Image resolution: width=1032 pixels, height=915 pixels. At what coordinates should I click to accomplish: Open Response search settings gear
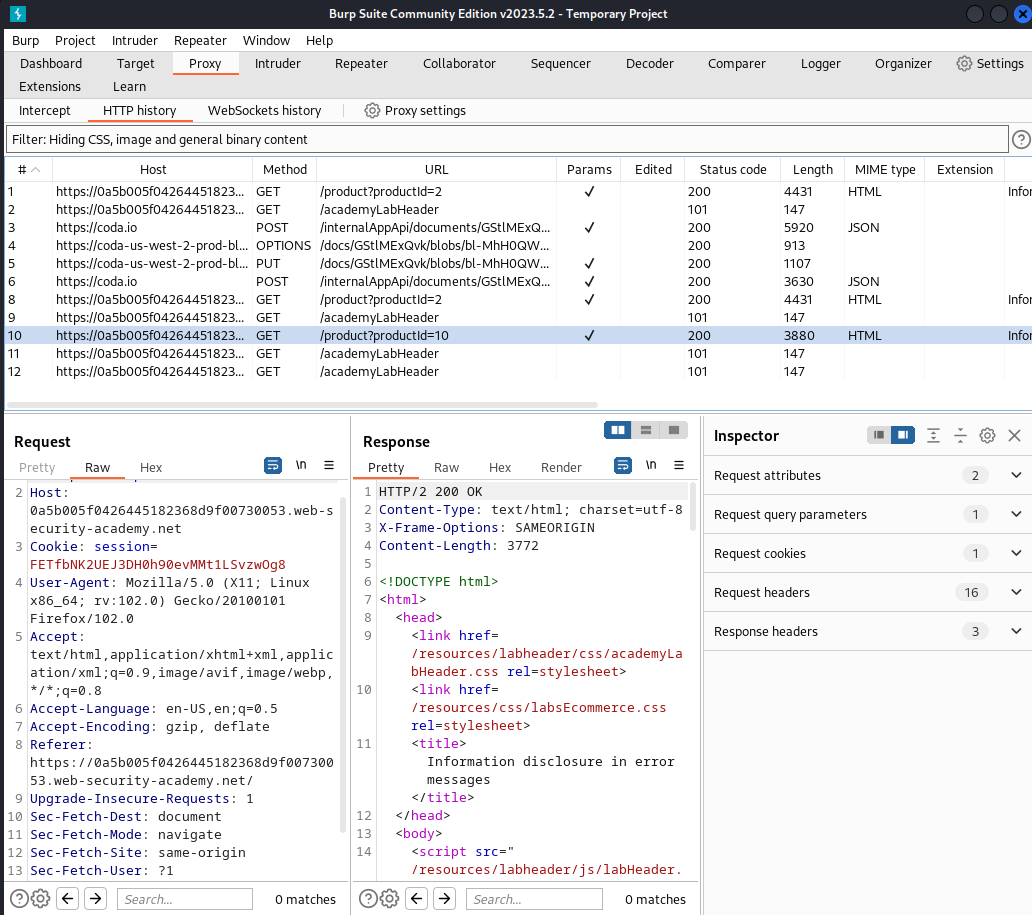click(390, 899)
